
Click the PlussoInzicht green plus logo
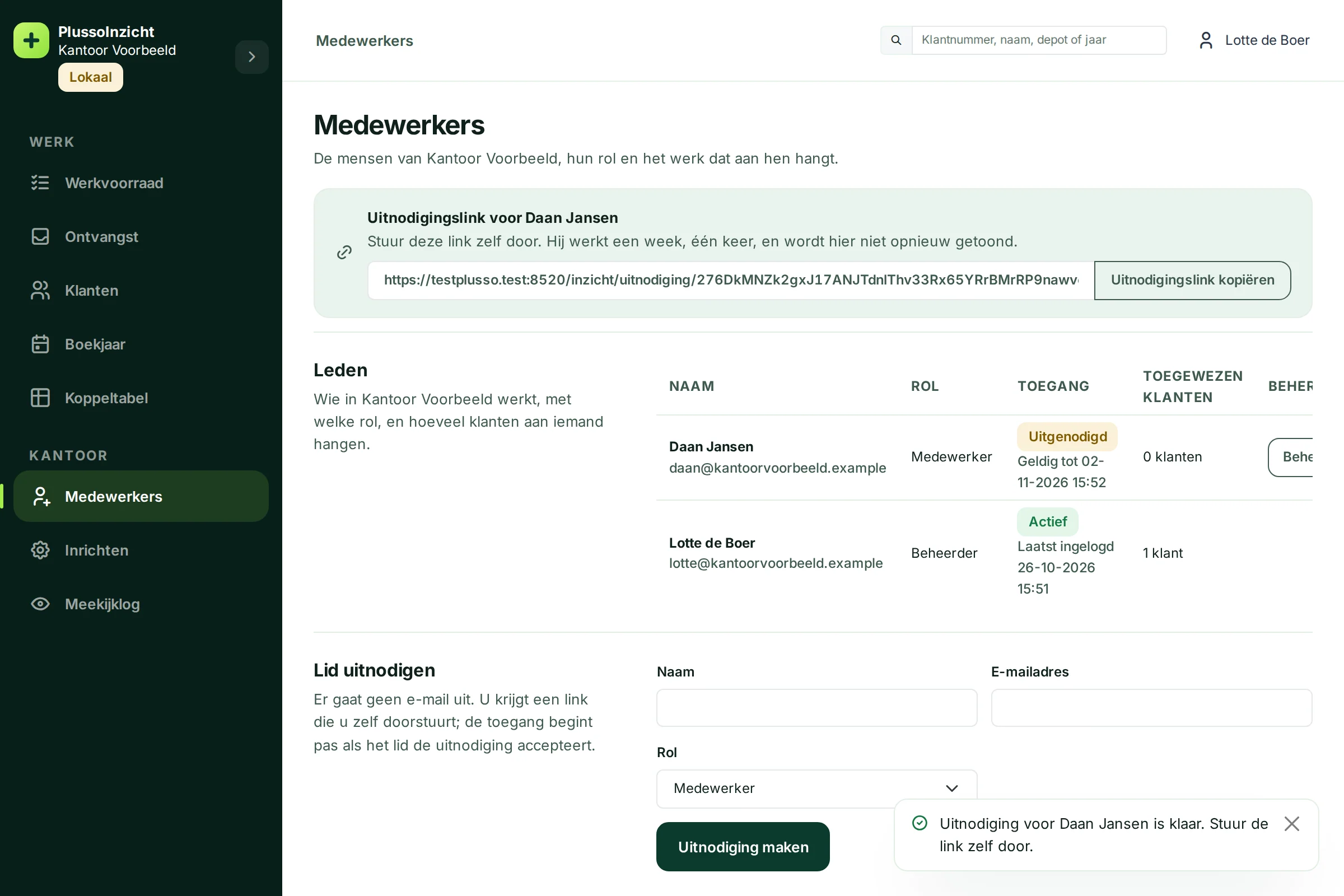coord(31,40)
